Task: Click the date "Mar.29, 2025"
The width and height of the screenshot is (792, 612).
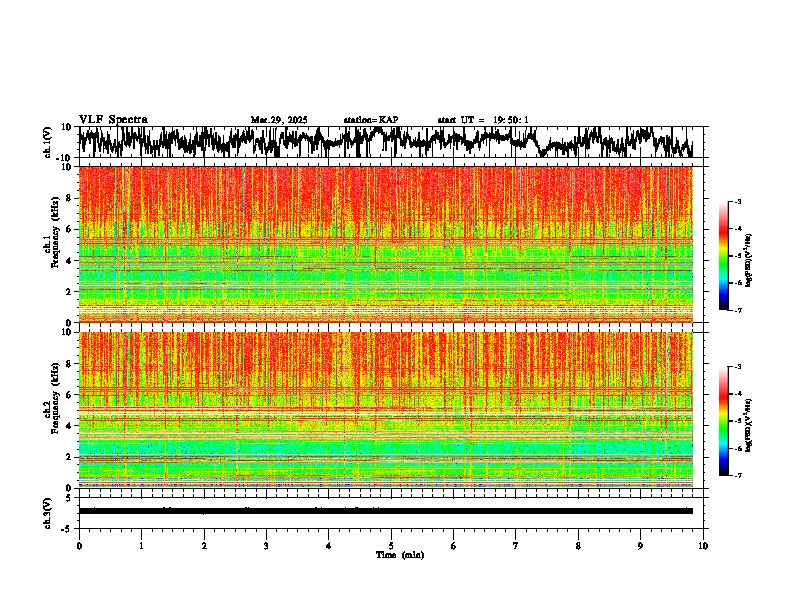Action: (279, 120)
